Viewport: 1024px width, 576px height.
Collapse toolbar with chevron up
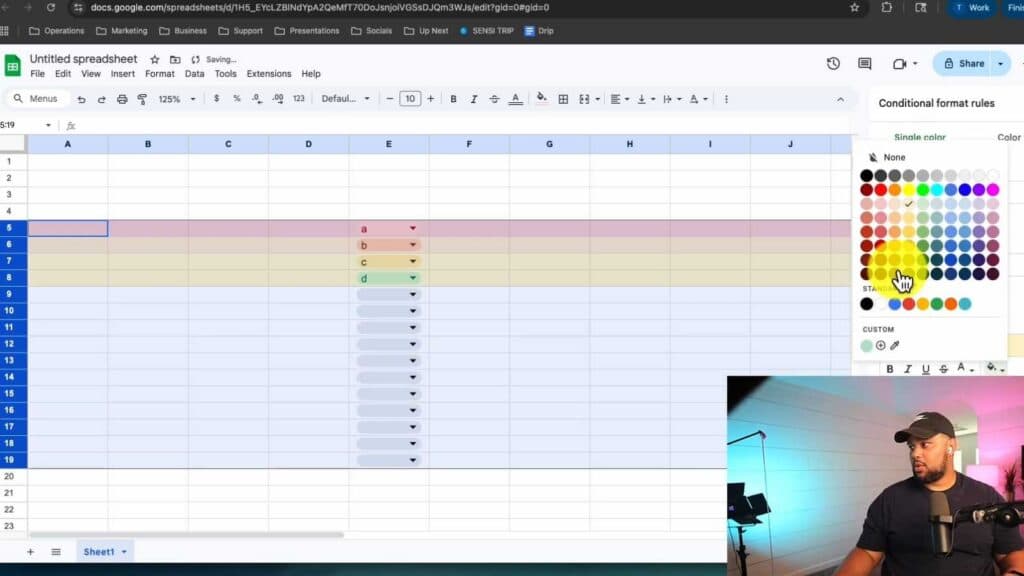point(840,99)
